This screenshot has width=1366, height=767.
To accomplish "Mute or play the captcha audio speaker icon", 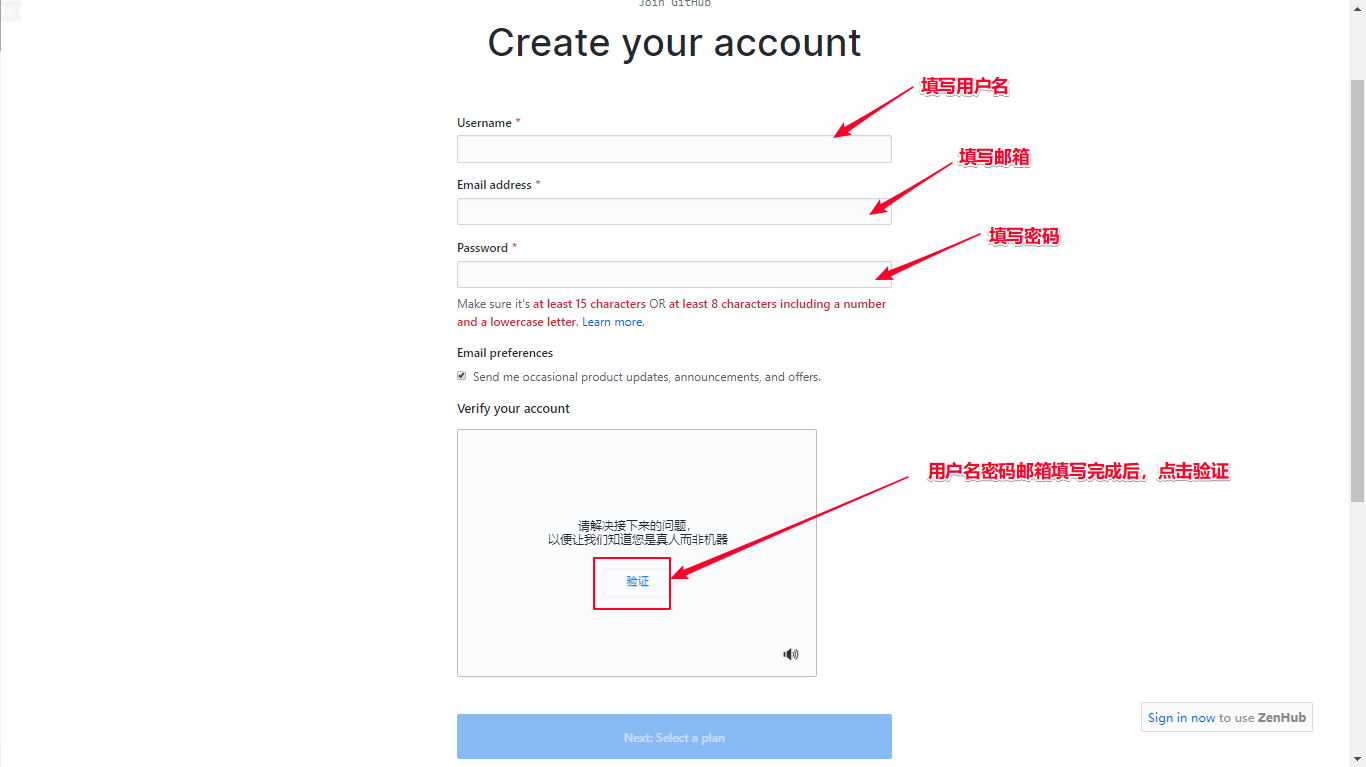I will [791, 654].
